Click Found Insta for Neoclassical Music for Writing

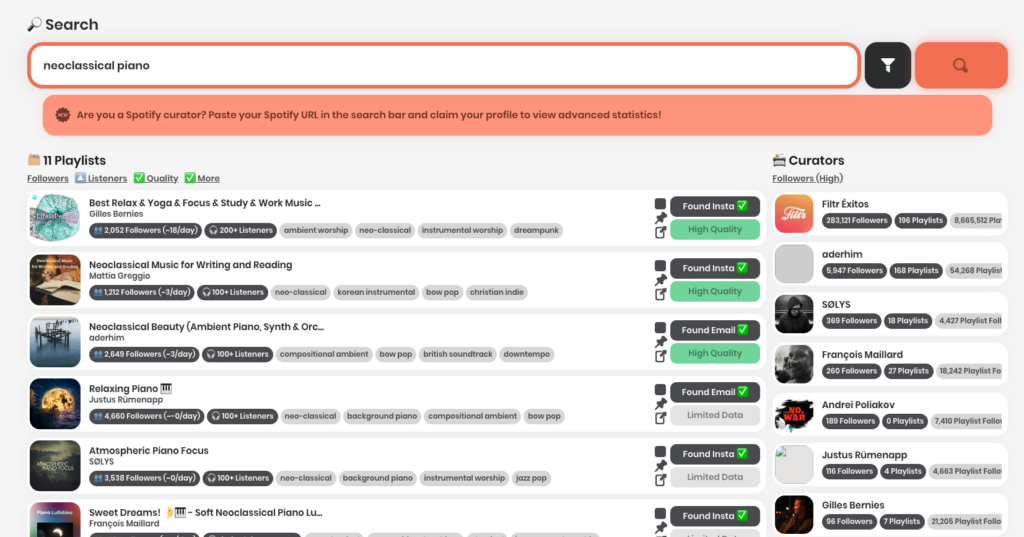pyautogui.click(x=715, y=268)
